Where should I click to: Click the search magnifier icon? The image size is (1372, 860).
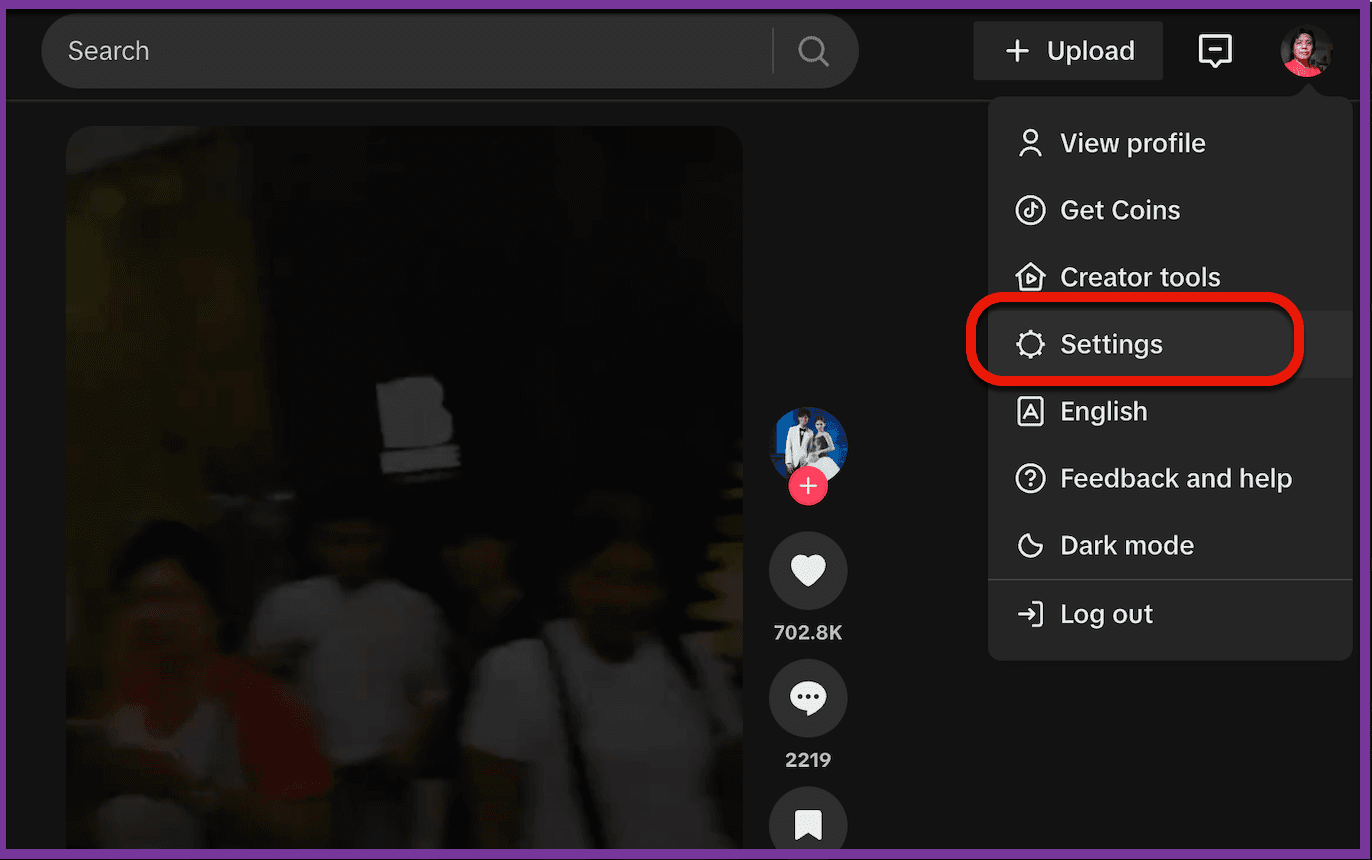point(813,50)
